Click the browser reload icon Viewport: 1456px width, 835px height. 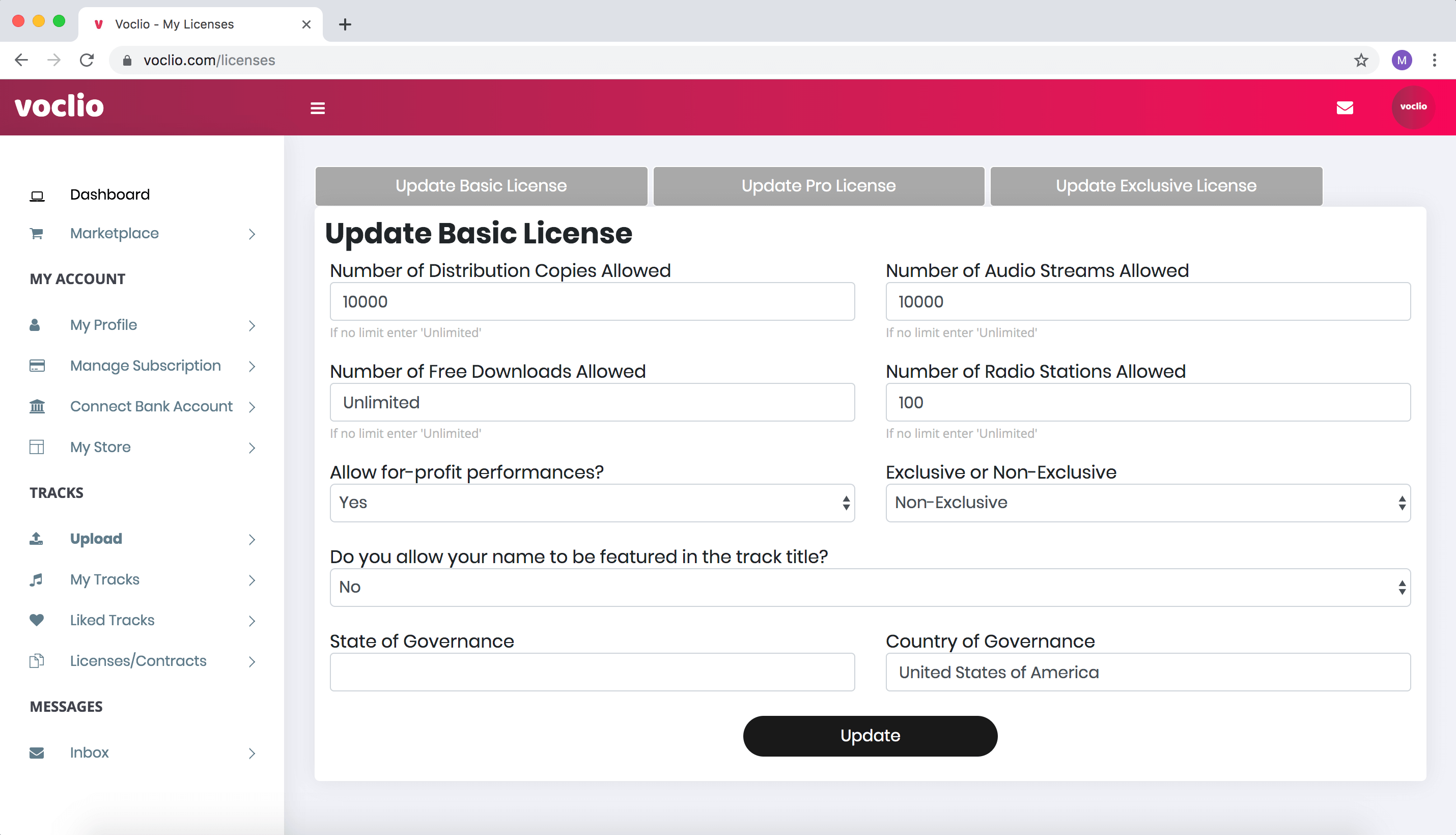87,60
